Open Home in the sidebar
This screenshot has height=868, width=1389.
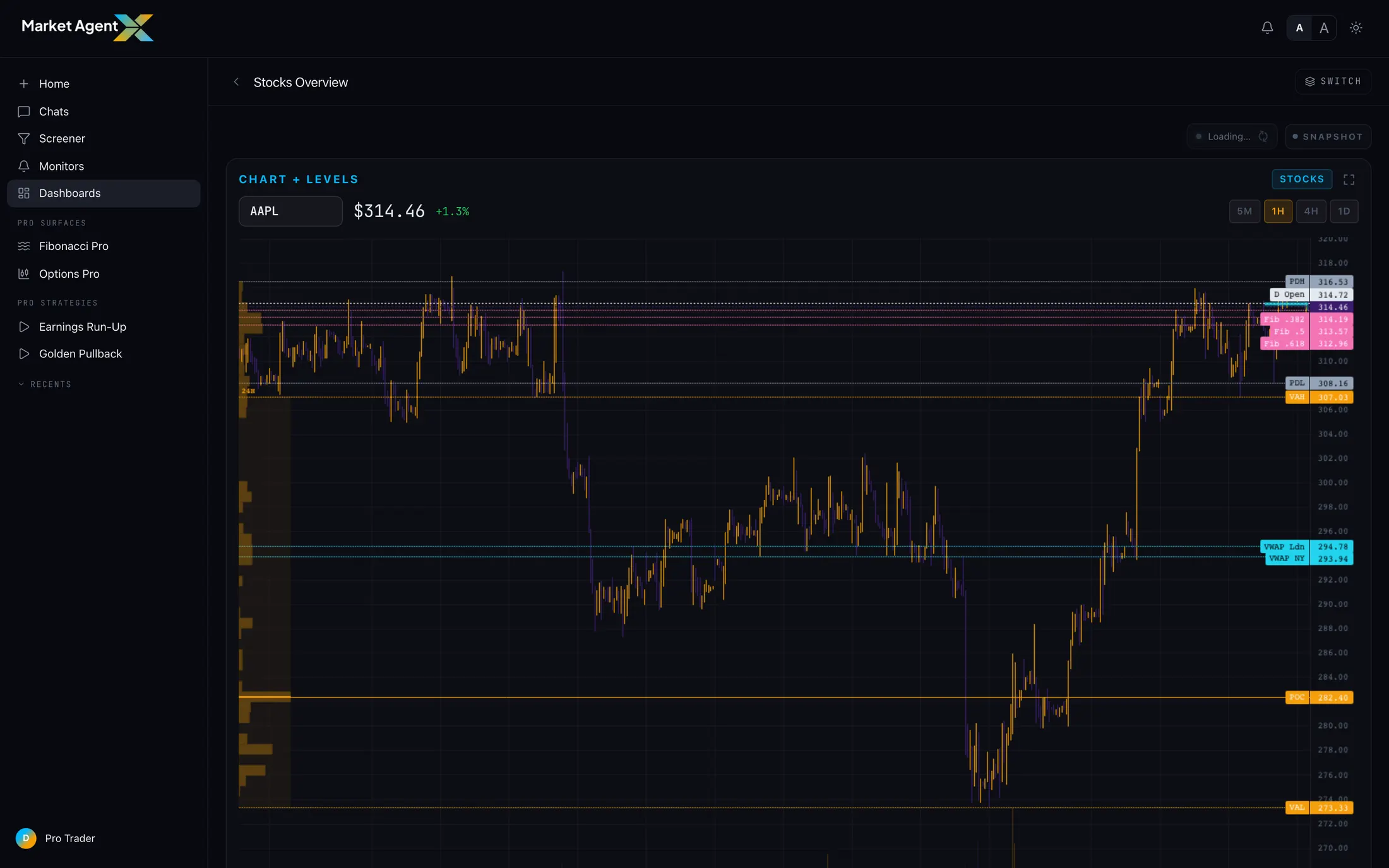tap(104, 84)
